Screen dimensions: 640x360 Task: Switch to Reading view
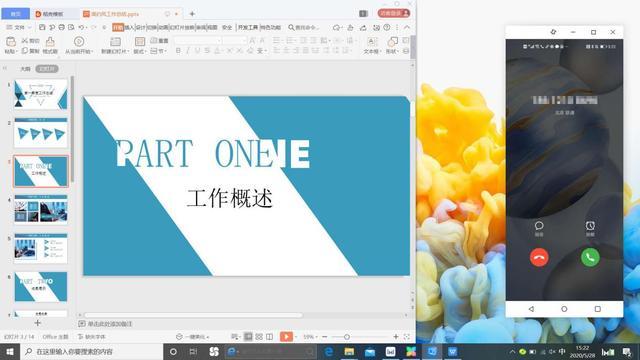click(269, 337)
